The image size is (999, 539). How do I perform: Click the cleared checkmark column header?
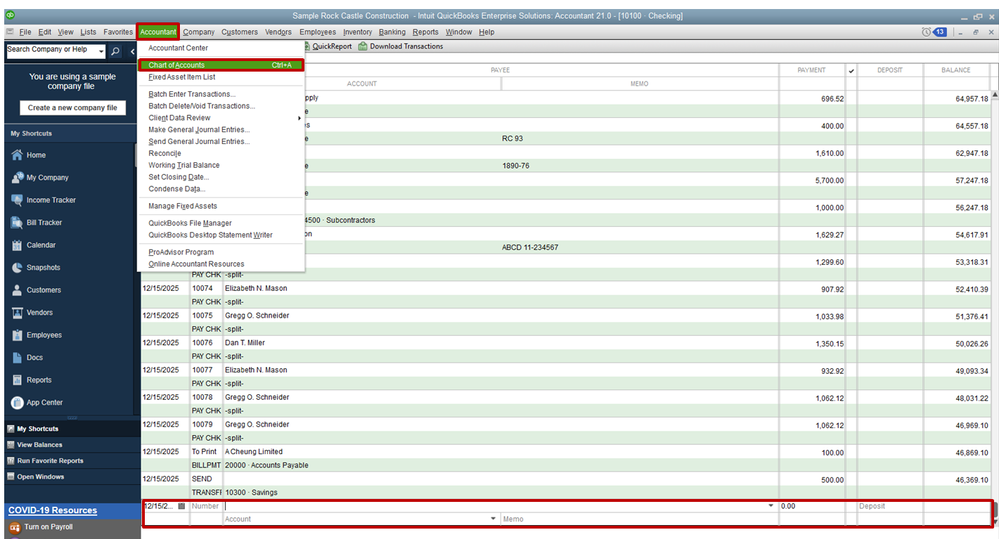pyautogui.click(x=851, y=71)
